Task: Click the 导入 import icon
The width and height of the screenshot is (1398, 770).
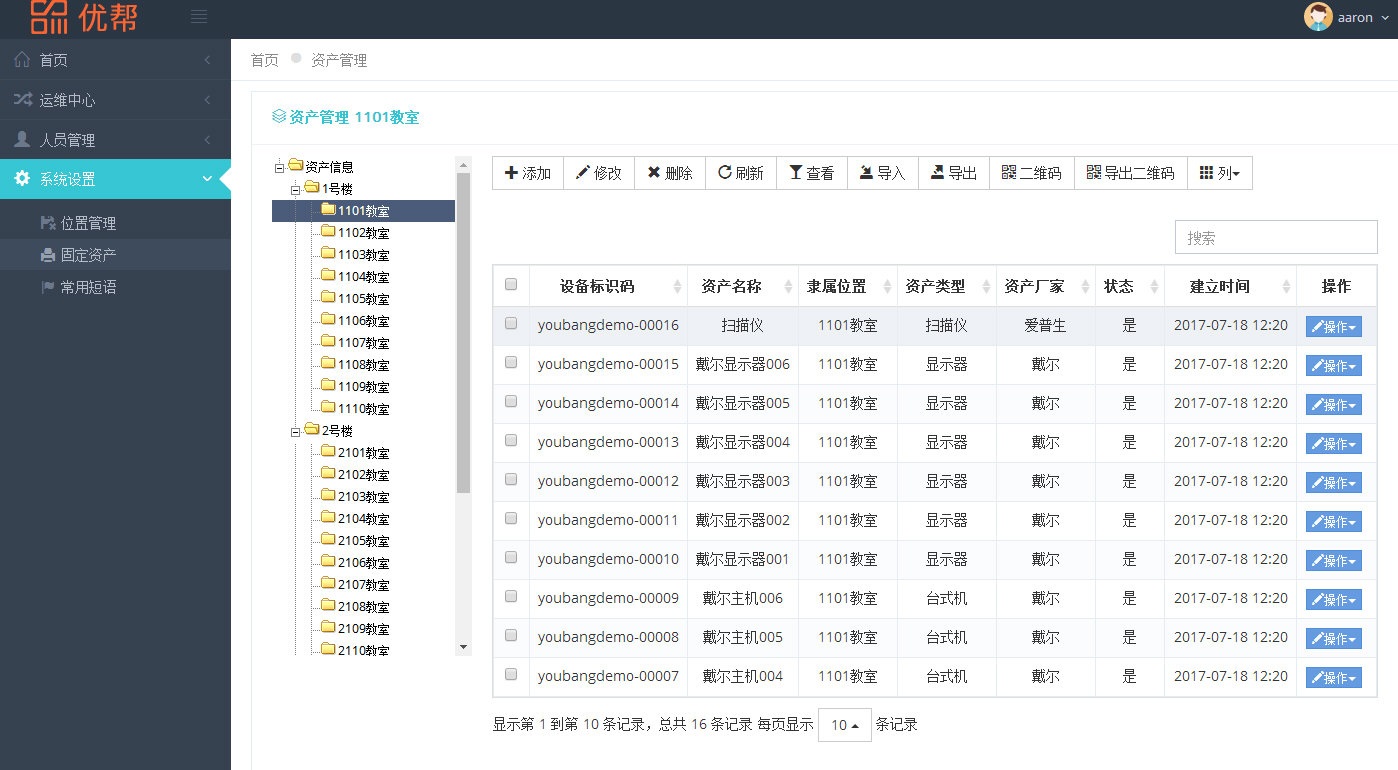Action: point(882,172)
